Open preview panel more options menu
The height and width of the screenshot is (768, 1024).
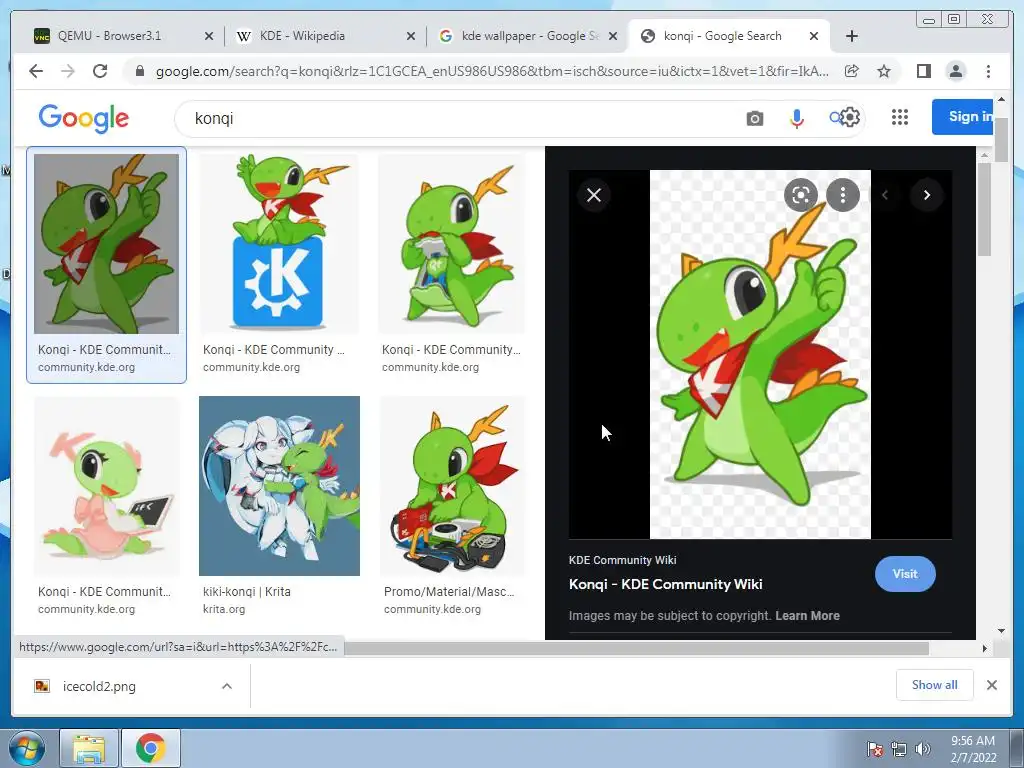(x=842, y=195)
